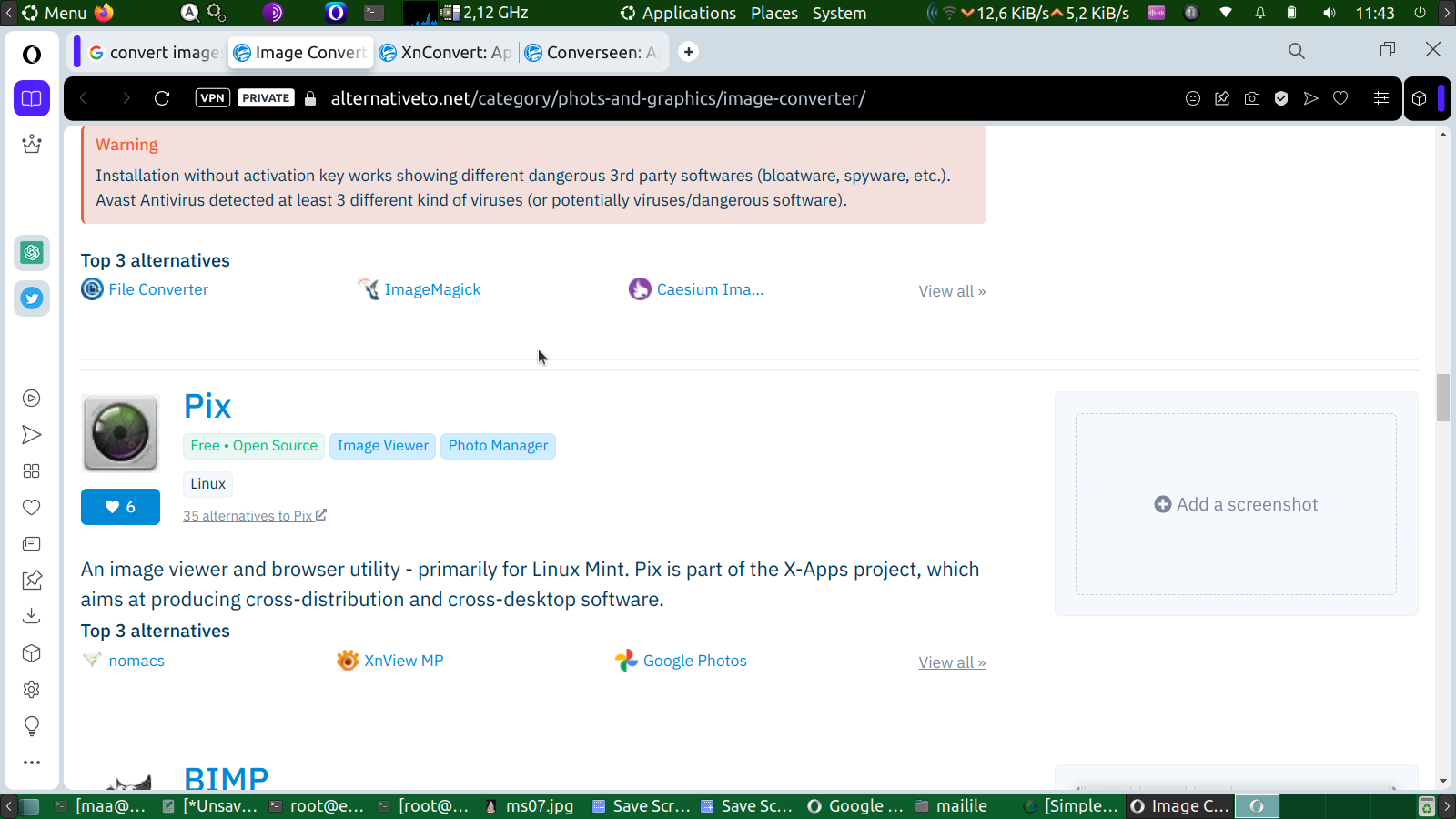The width and height of the screenshot is (1456, 819).
Task: Open the workspaces icon in Opera sidebar
Action: [x=32, y=98]
